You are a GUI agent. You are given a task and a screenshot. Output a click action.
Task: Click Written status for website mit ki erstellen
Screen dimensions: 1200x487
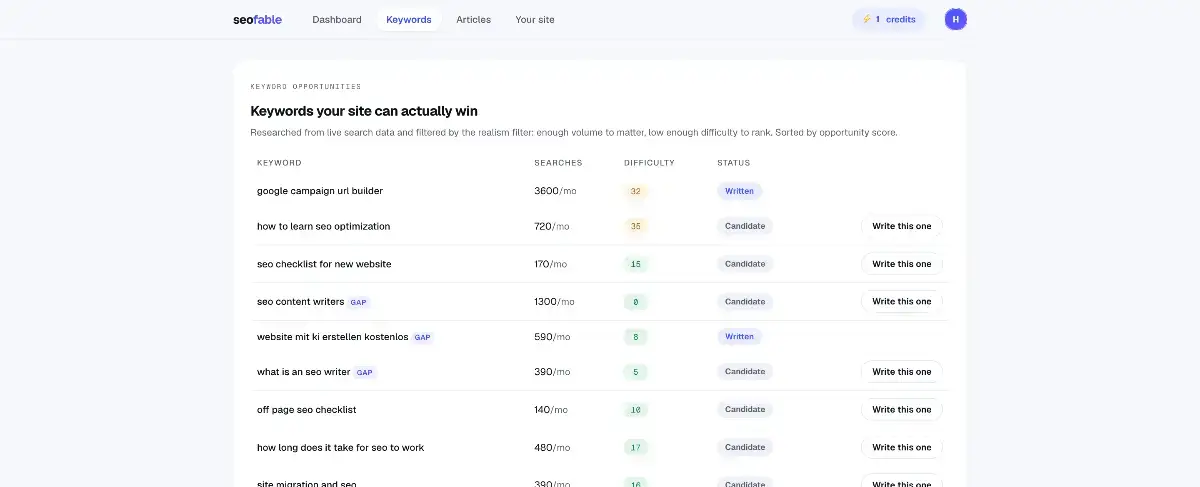pos(739,337)
